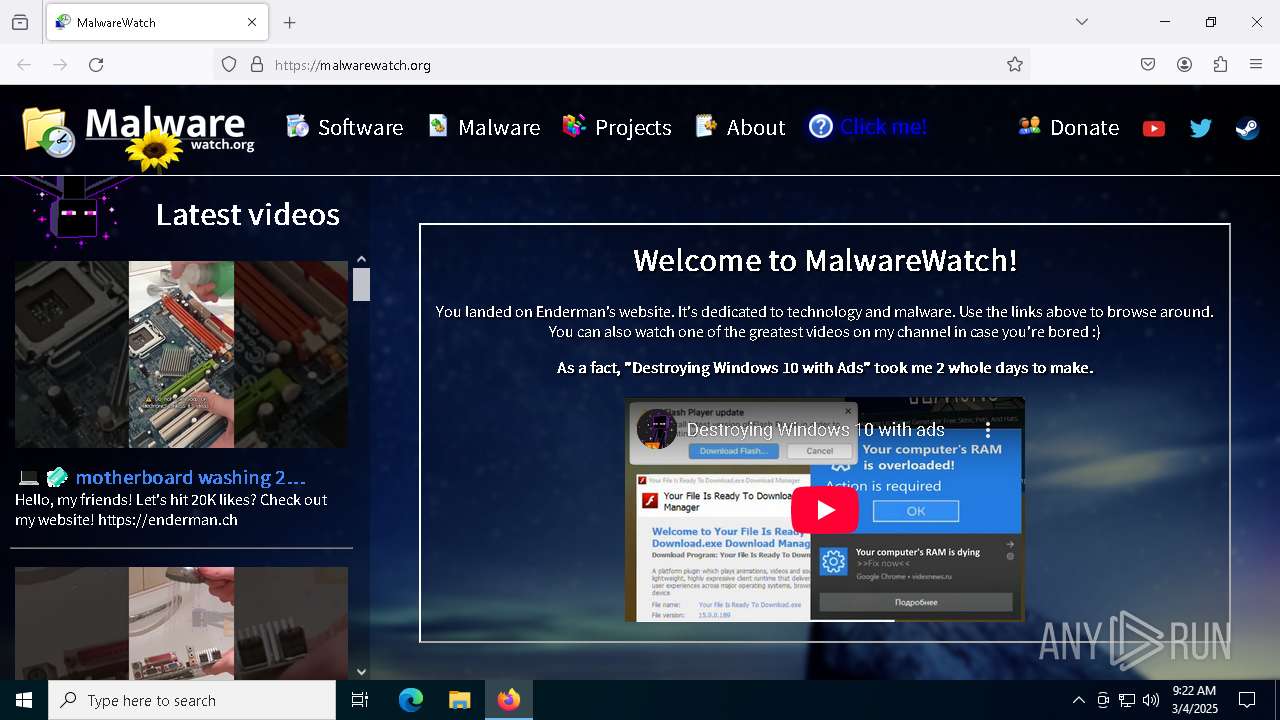Open the notification center icon

pyautogui.click(x=1247, y=700)
